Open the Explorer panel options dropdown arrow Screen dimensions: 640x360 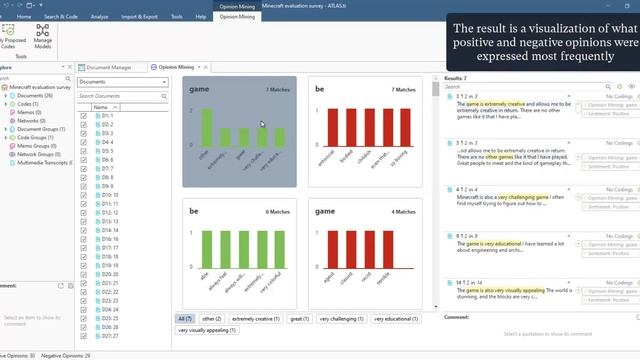pyautogui.click(x=63, y=67)
